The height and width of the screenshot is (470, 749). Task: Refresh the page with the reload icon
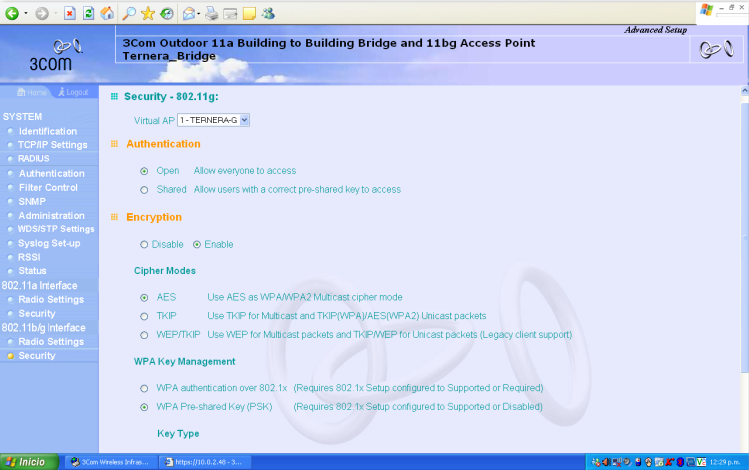click(88, 13)
